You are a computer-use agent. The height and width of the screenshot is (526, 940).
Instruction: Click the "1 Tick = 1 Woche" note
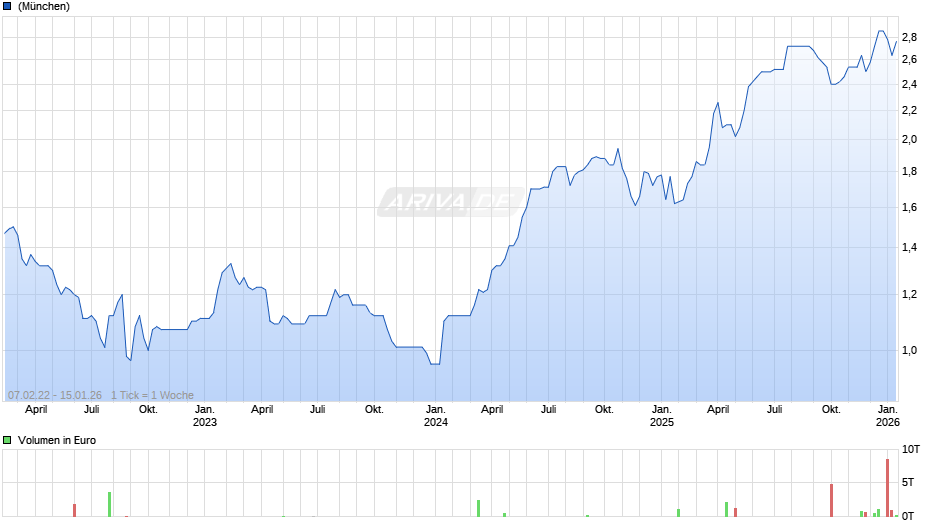point(152,395)
